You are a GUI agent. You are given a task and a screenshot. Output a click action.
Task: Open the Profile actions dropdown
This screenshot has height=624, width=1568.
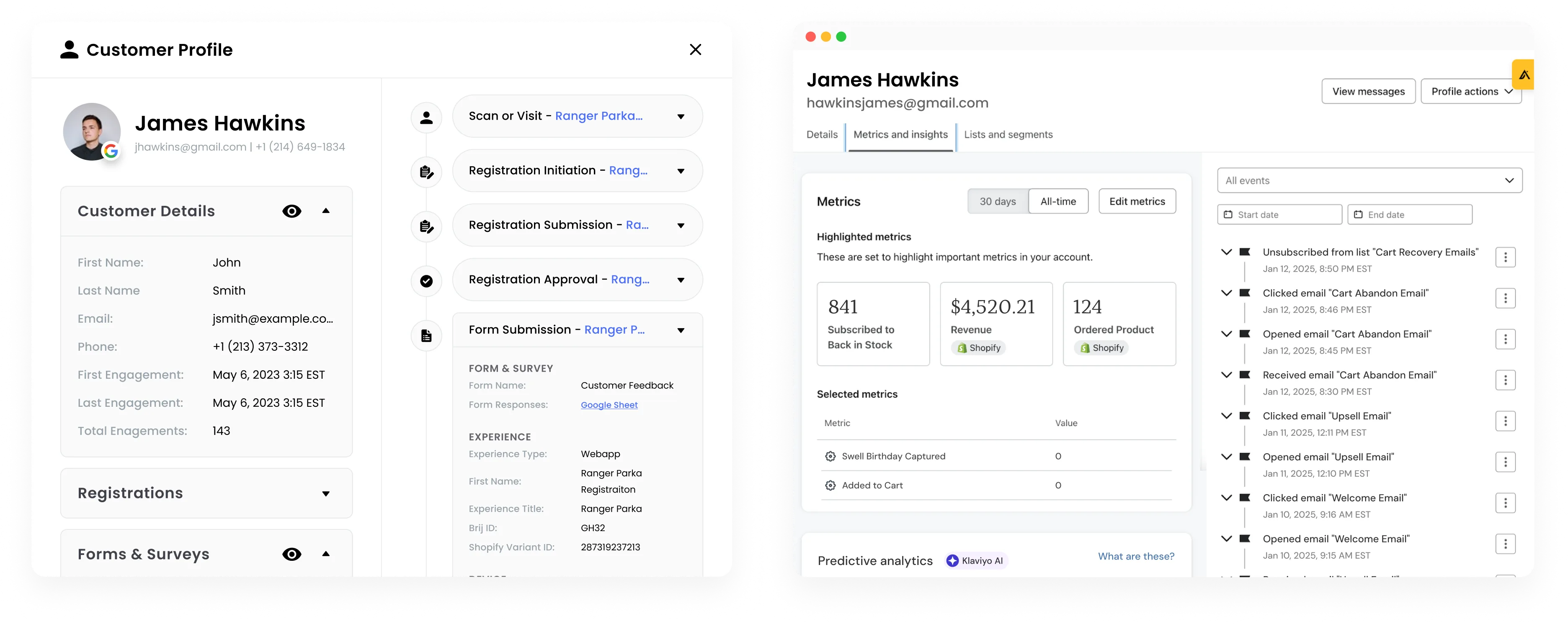pos(1470,91)
